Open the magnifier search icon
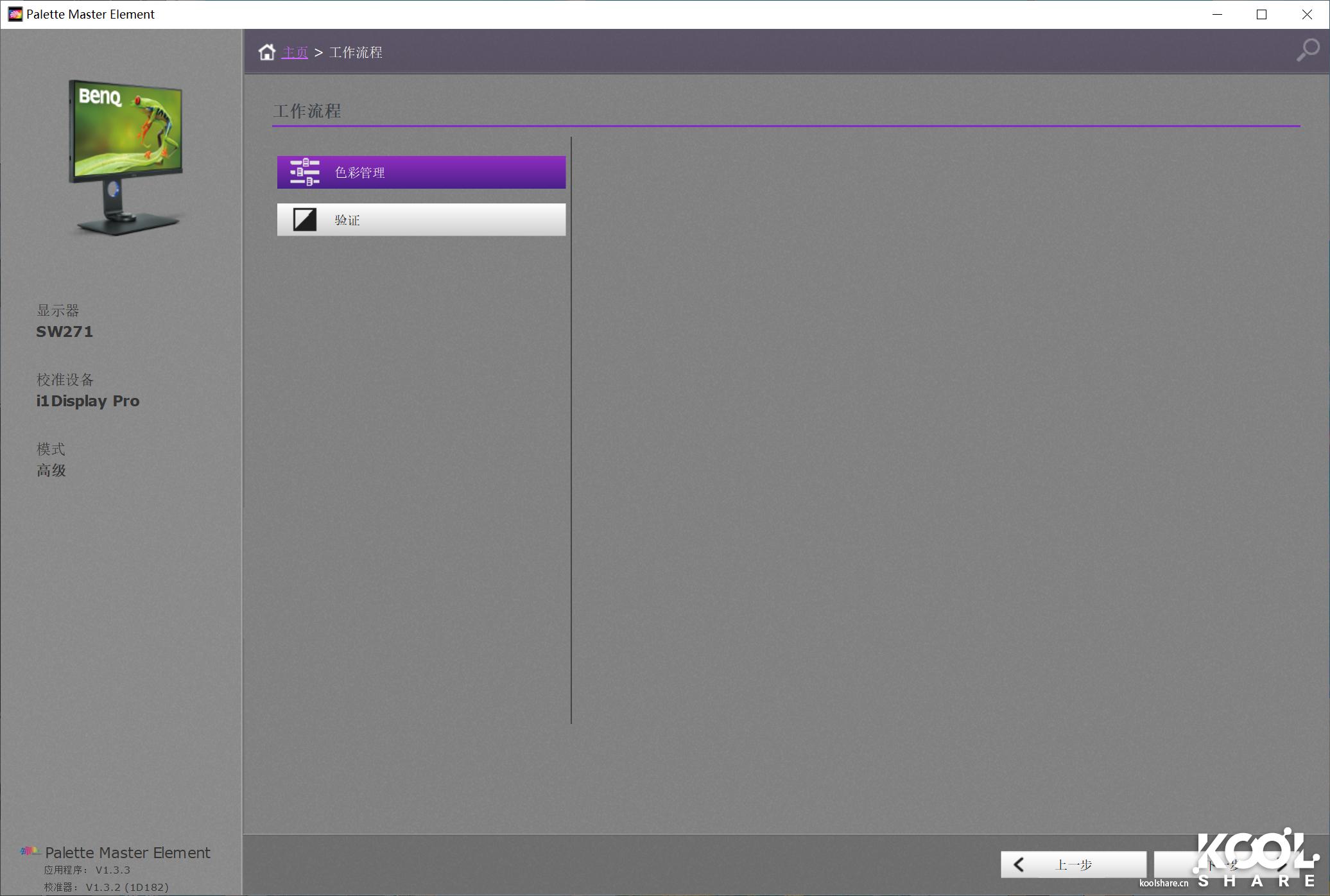The width and height of the screenshot is (1330, 896). tap(1307, 50)
